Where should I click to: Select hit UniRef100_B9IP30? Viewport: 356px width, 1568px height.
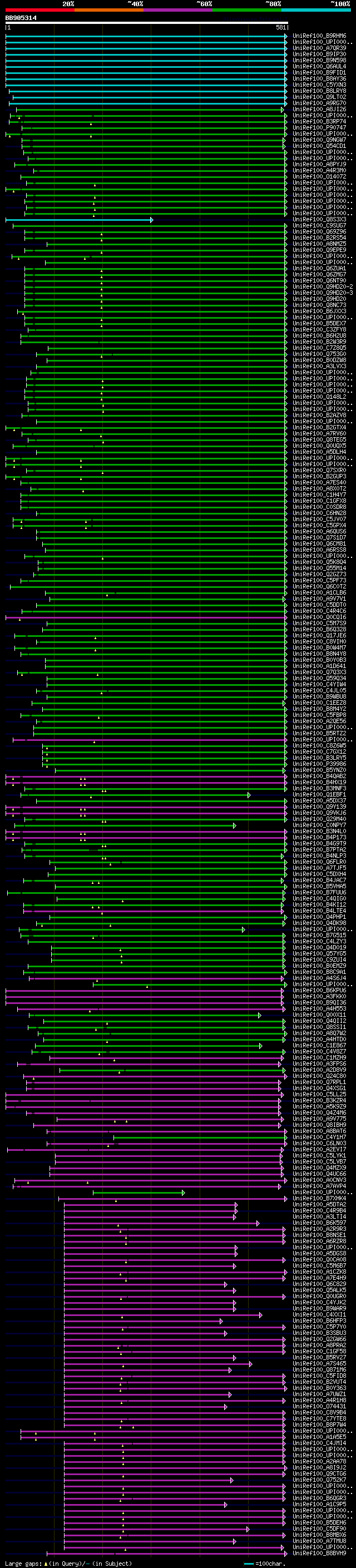pyautogui.click(x=319, y=54)
